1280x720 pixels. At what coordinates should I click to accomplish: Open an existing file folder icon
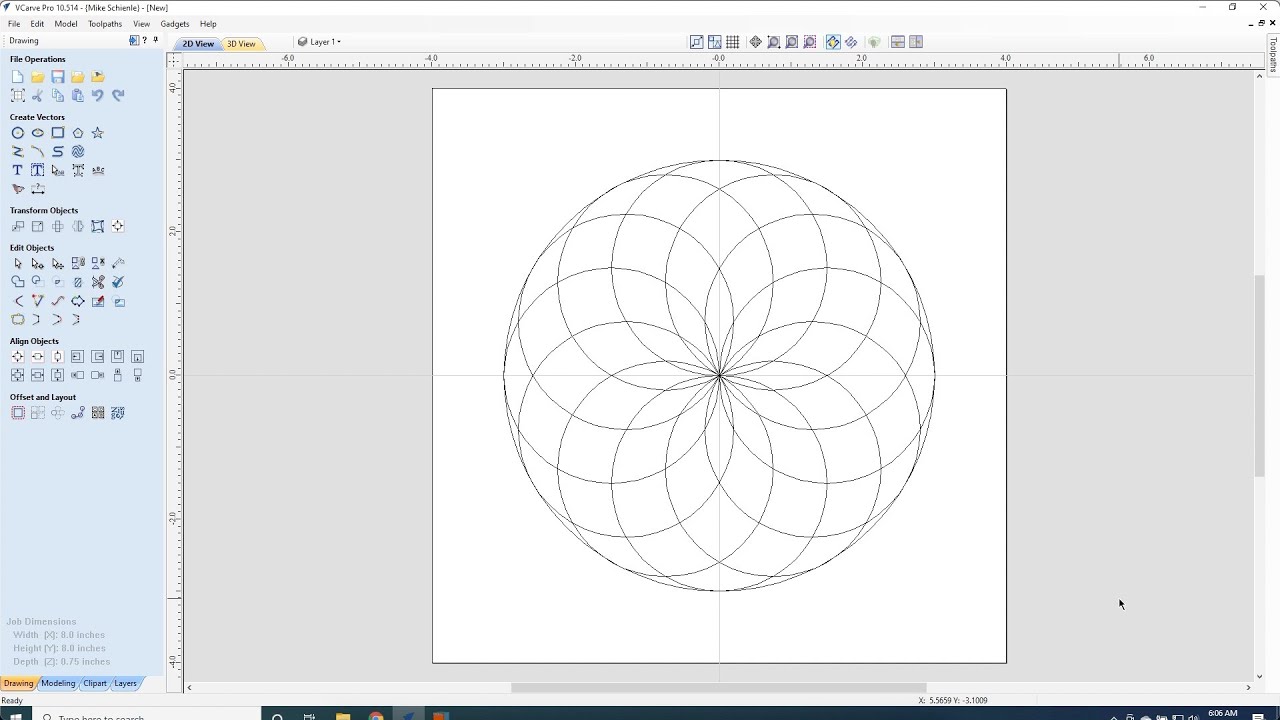(37, 77)
